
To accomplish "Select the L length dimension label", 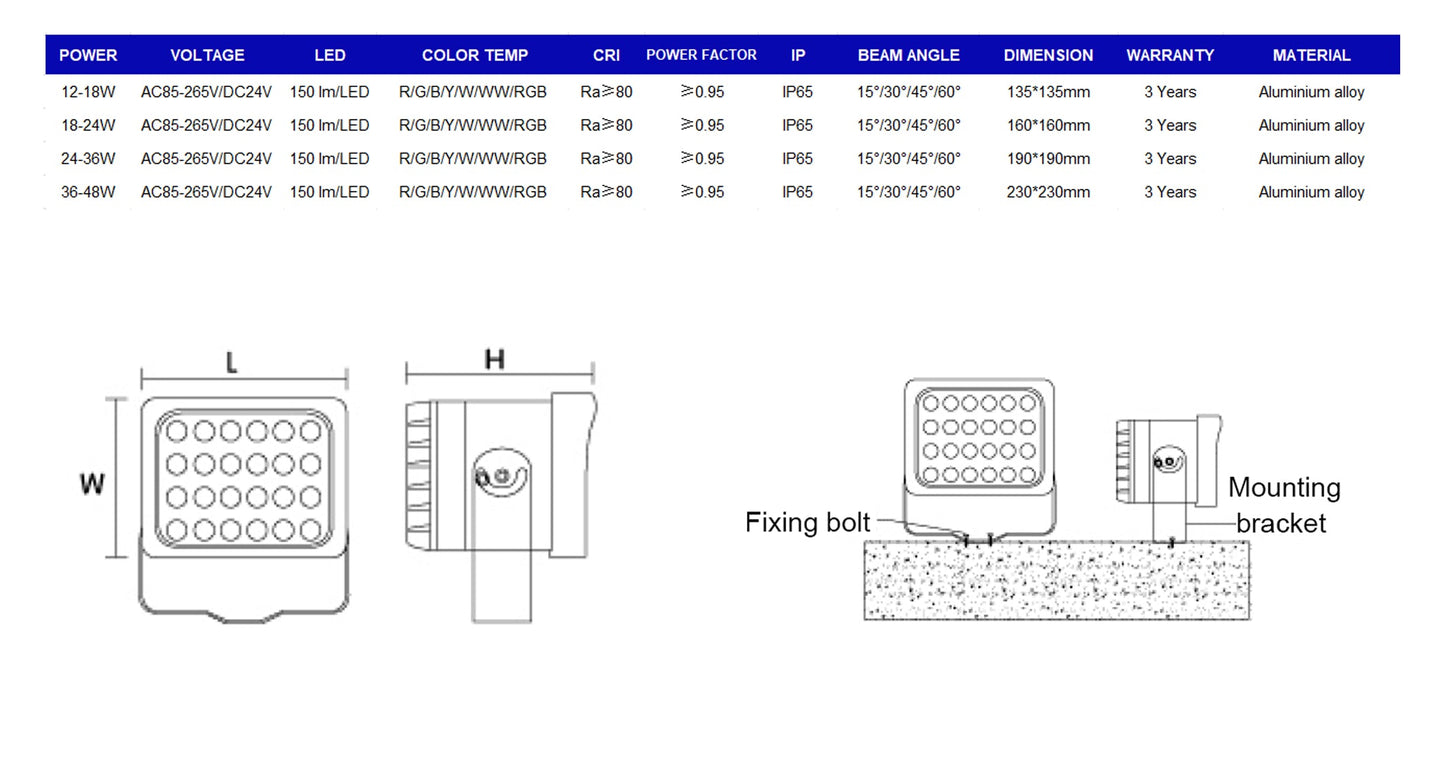I will 232,364.
